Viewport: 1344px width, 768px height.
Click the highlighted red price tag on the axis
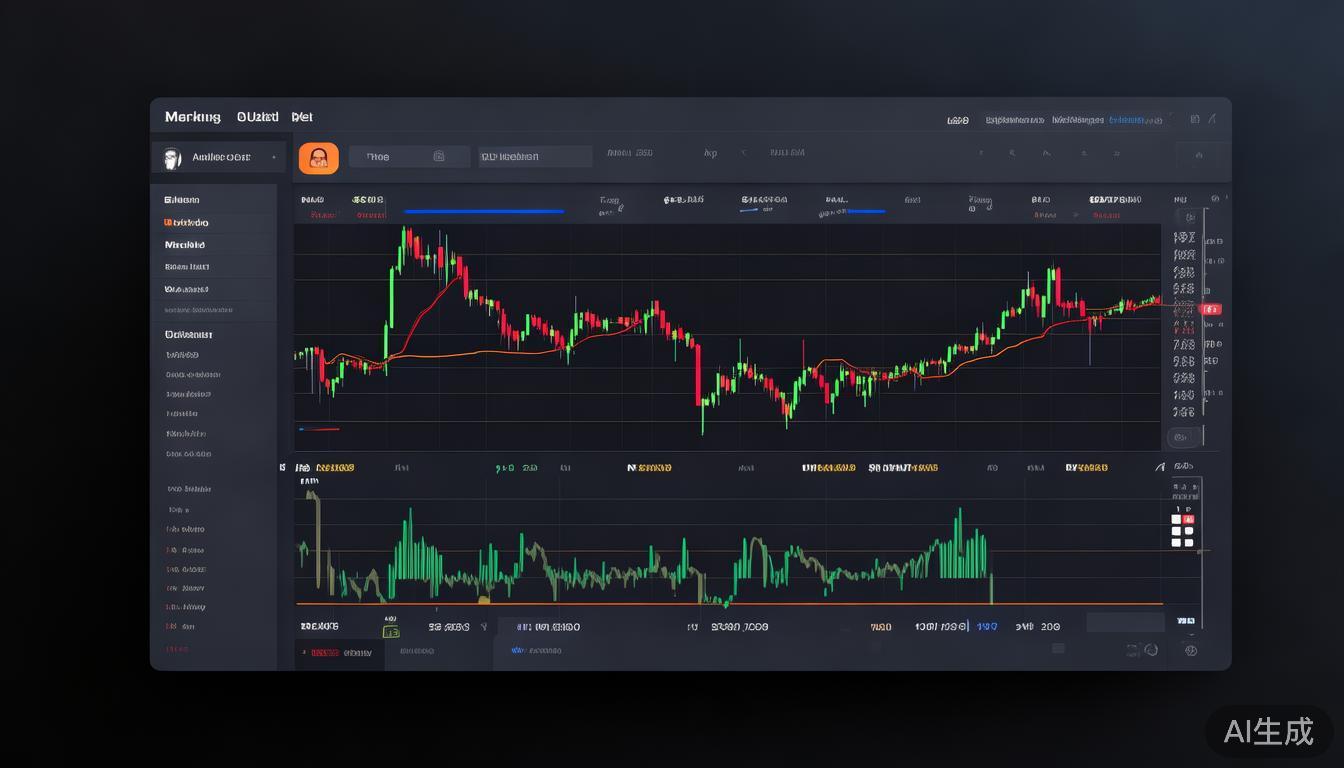click(x=1211, y=309)
